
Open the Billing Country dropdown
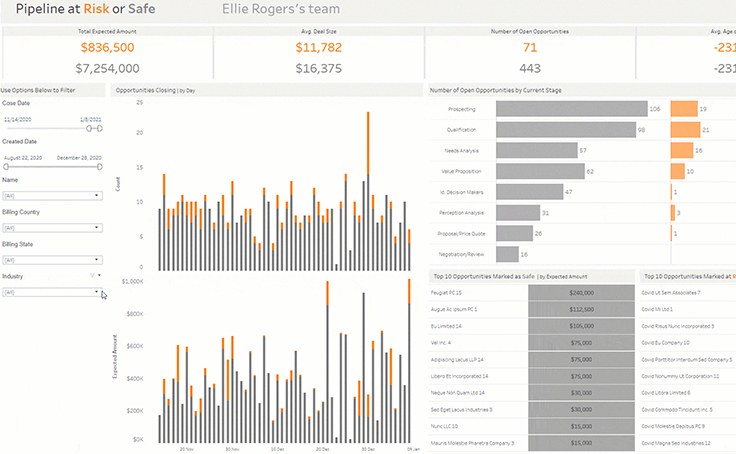98,228
